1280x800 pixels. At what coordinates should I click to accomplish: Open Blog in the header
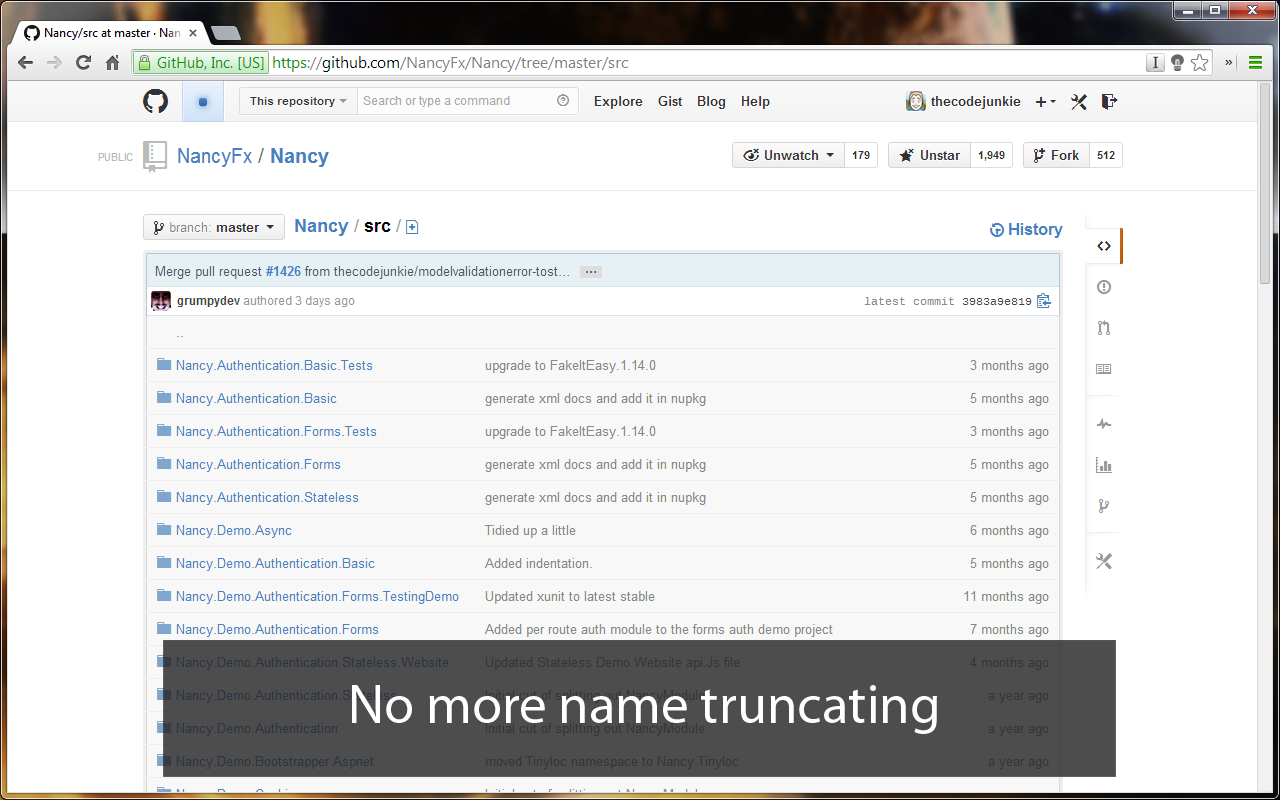coord(711,101)
